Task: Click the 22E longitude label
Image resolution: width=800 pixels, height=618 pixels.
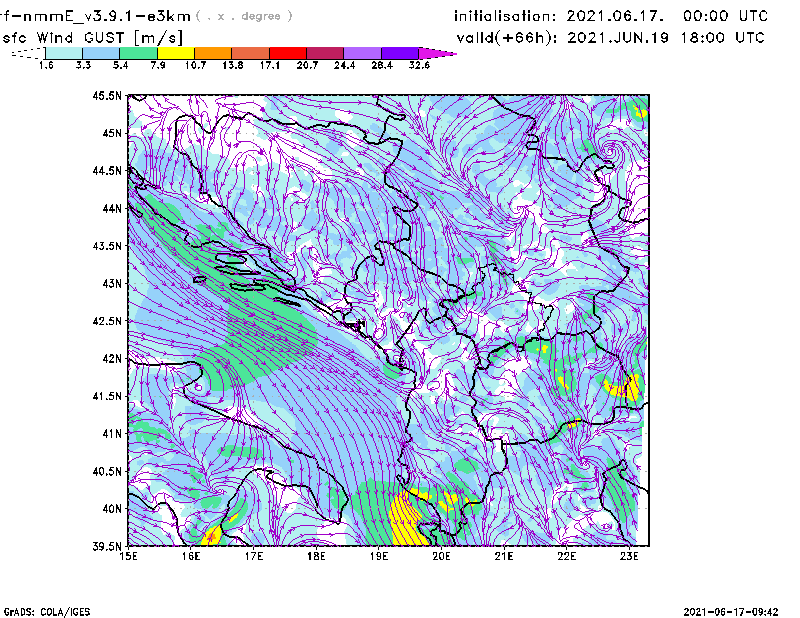Action: tap(566, 556)
